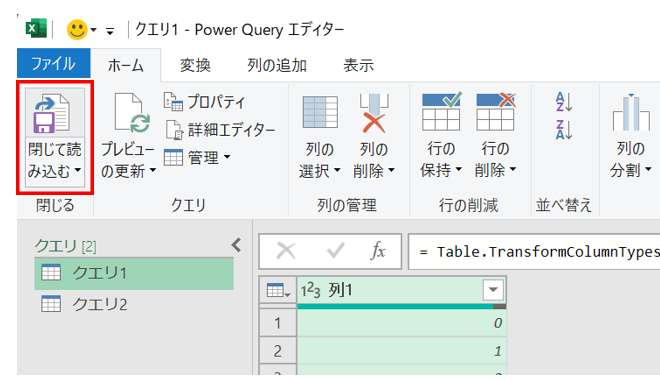Expand the プレビューの更新 dropdown arrow
This screenshot has height=380, width=660.
[153, 170]
